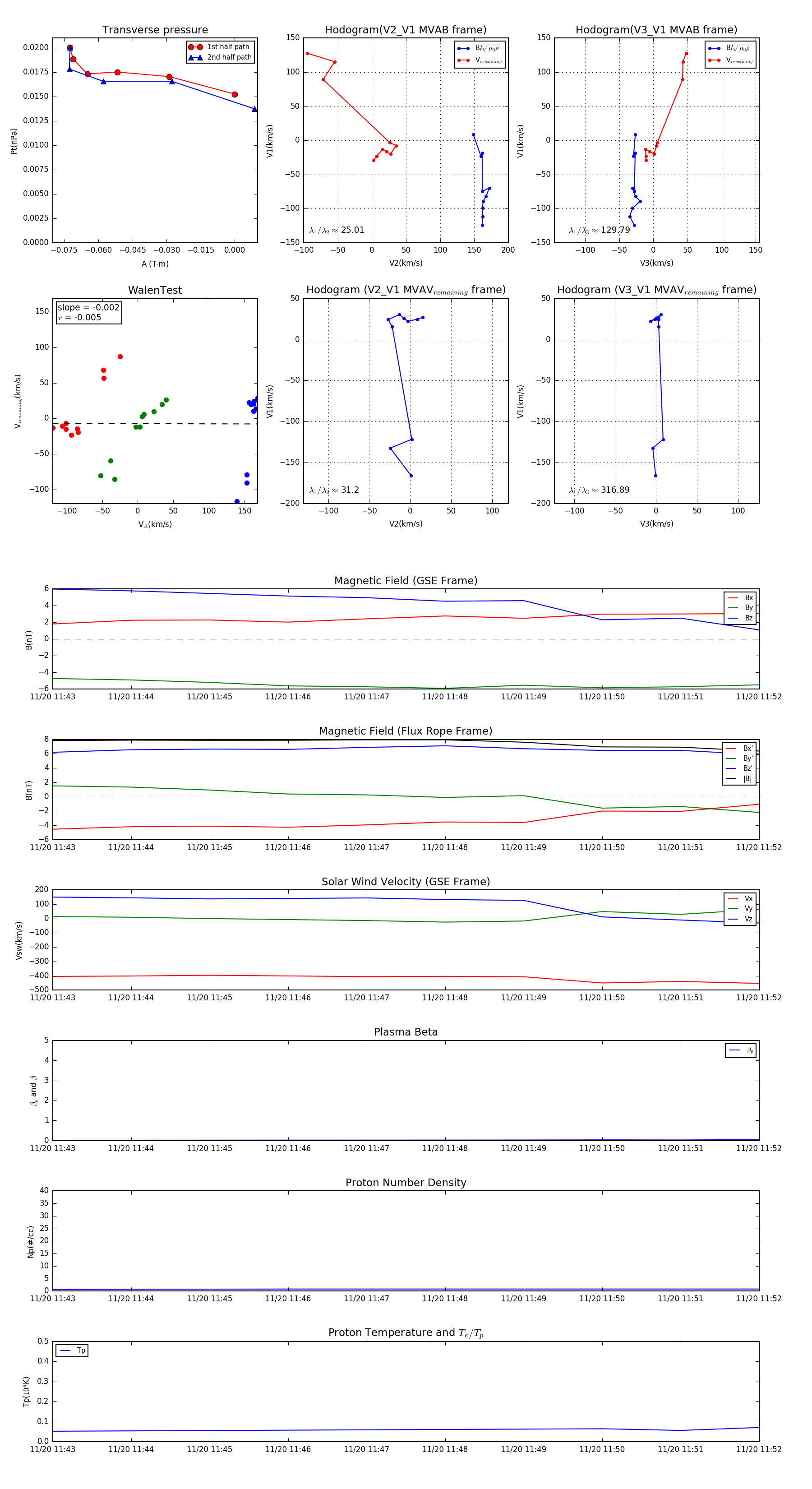Select the "By" legend entry in GSE magnetic field plot
The image size is (812, 1489).
pyautogui.click(x=740, y=608)
